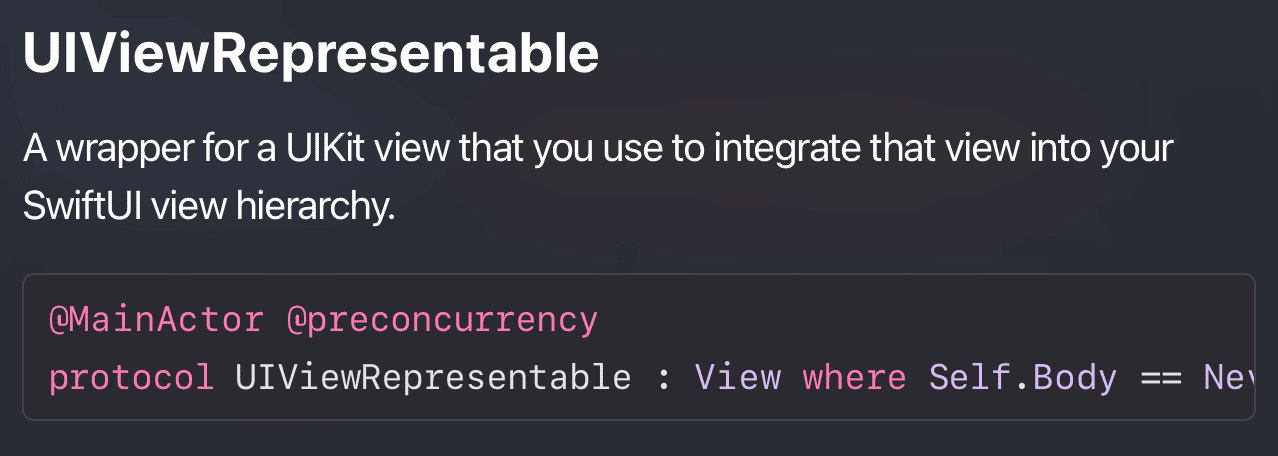Open the truncated Never type link
This screenshot has height=456, width=1278.
[1228, 377]
